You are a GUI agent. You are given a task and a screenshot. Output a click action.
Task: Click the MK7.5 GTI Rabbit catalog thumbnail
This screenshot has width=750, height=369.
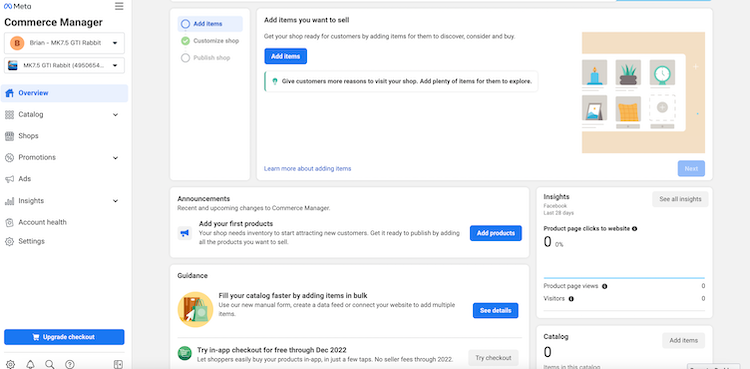(13, 66)
